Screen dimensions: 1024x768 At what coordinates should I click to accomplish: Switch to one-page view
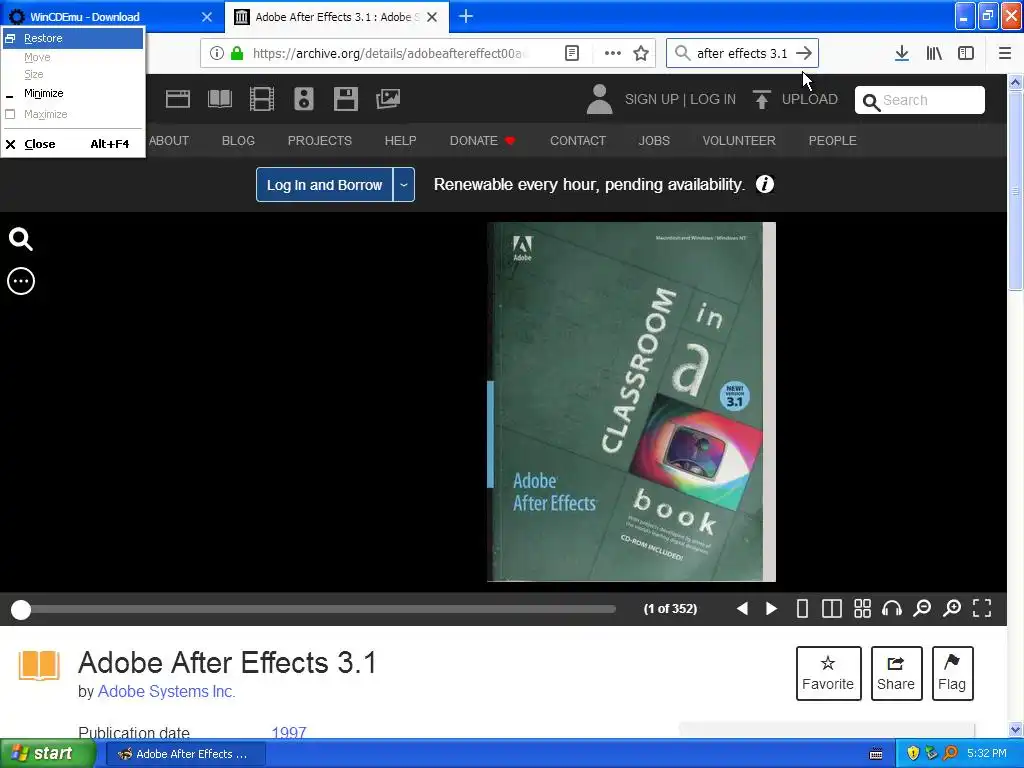click(802, 609)
